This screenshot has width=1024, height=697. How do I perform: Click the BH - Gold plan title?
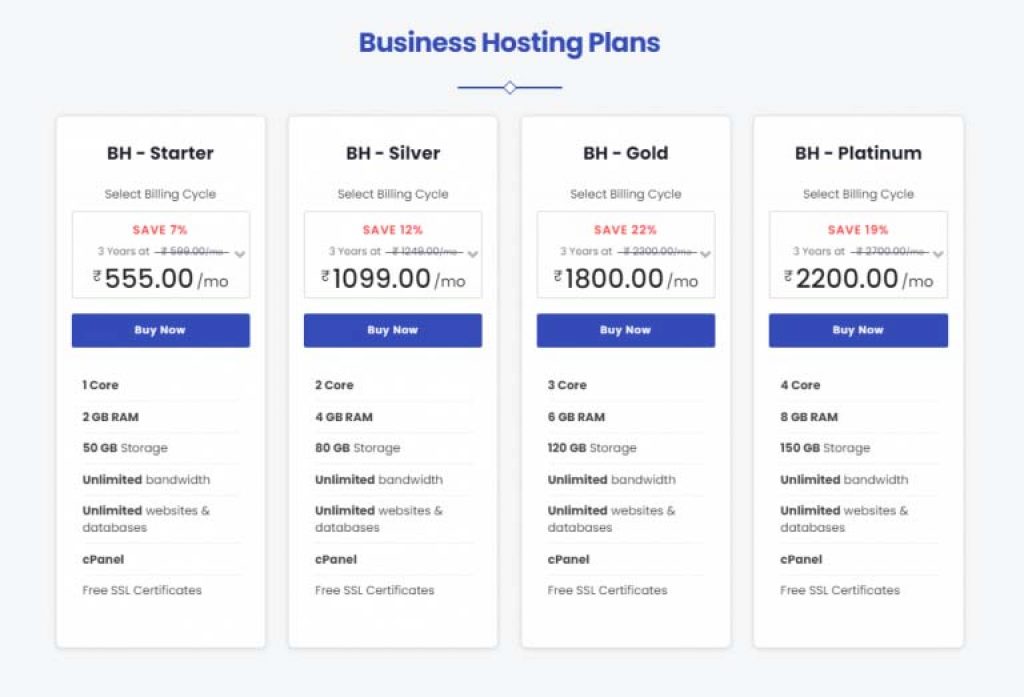(625, 153)
